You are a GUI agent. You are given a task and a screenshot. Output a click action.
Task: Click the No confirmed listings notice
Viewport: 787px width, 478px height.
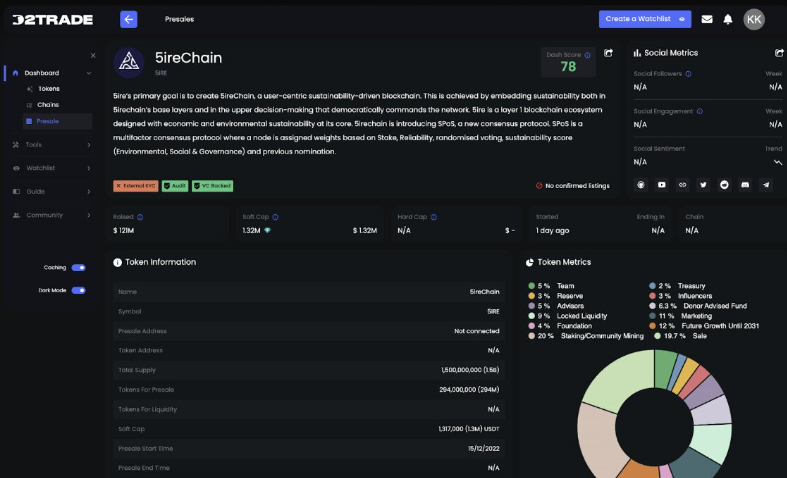573,186
